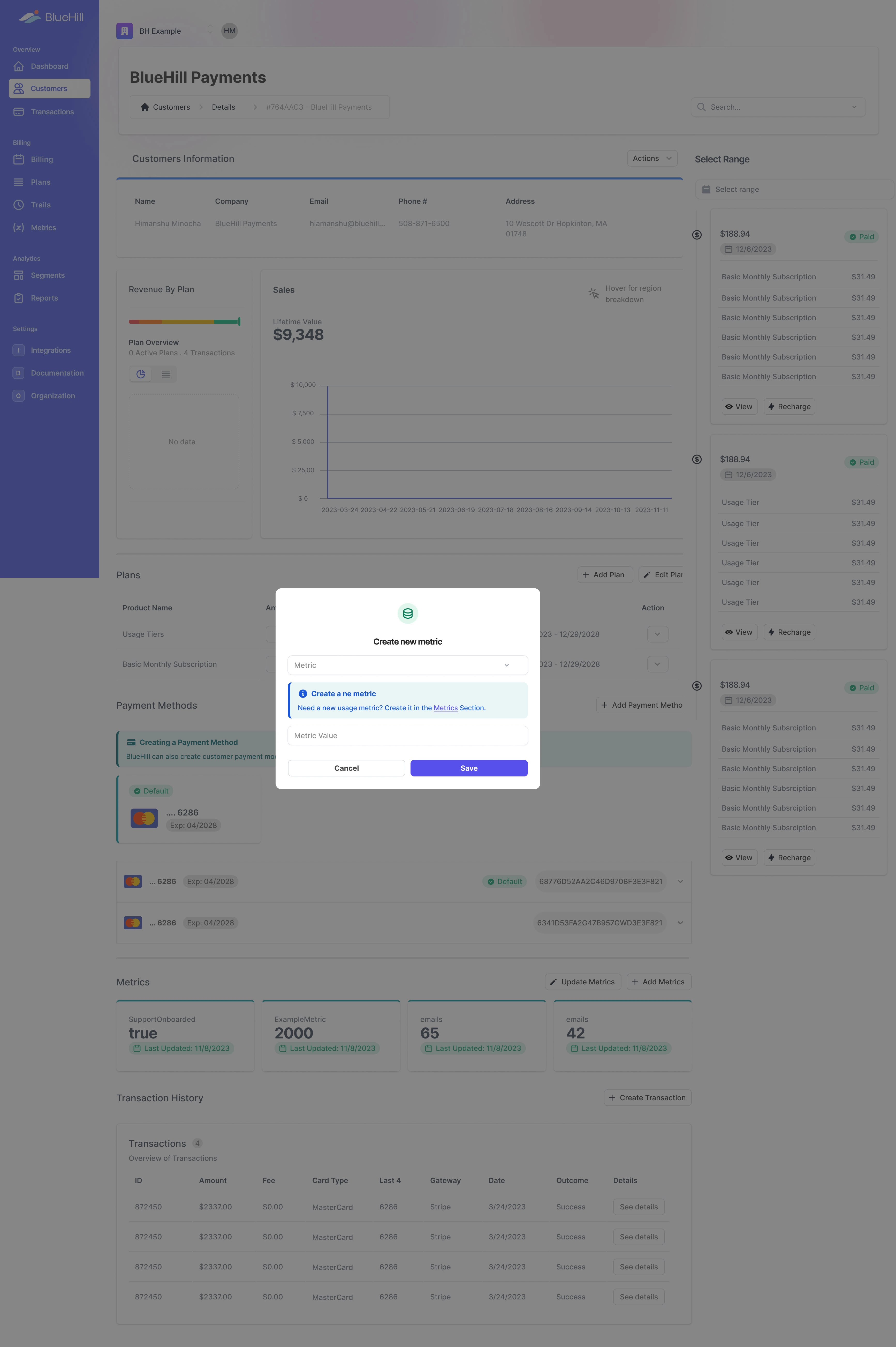Viewport: 896px width, 1347px height.
Task: Go to Customers in the sidebar
Action: (x=49, y=89)
